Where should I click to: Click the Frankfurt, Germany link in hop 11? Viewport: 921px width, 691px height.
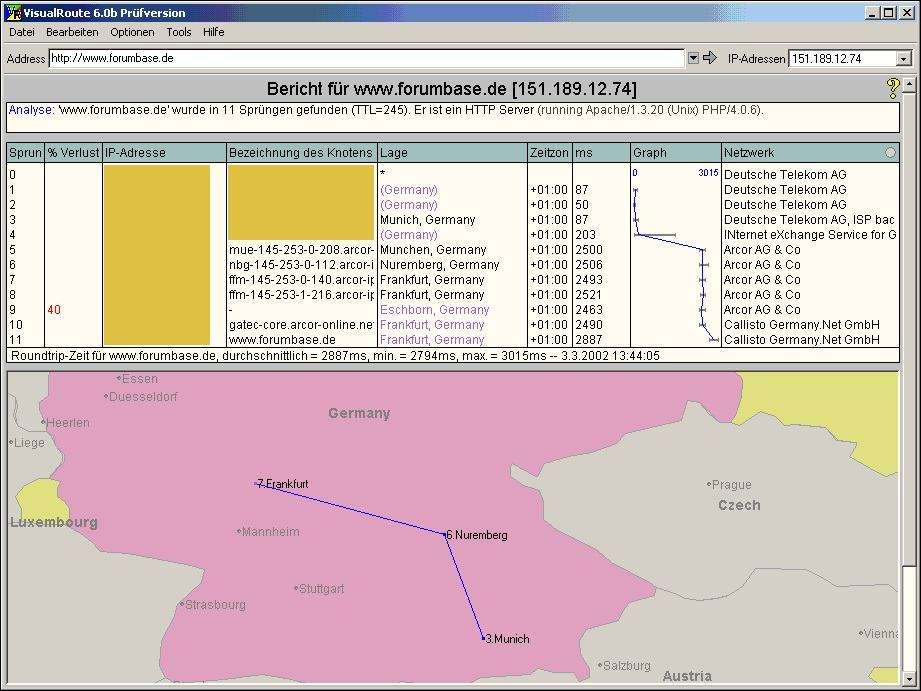pyautogui.click(x=432, y=340)
